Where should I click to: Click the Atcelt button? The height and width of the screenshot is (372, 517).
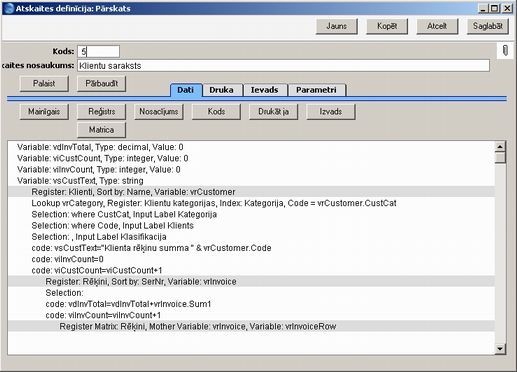[437, 26]
